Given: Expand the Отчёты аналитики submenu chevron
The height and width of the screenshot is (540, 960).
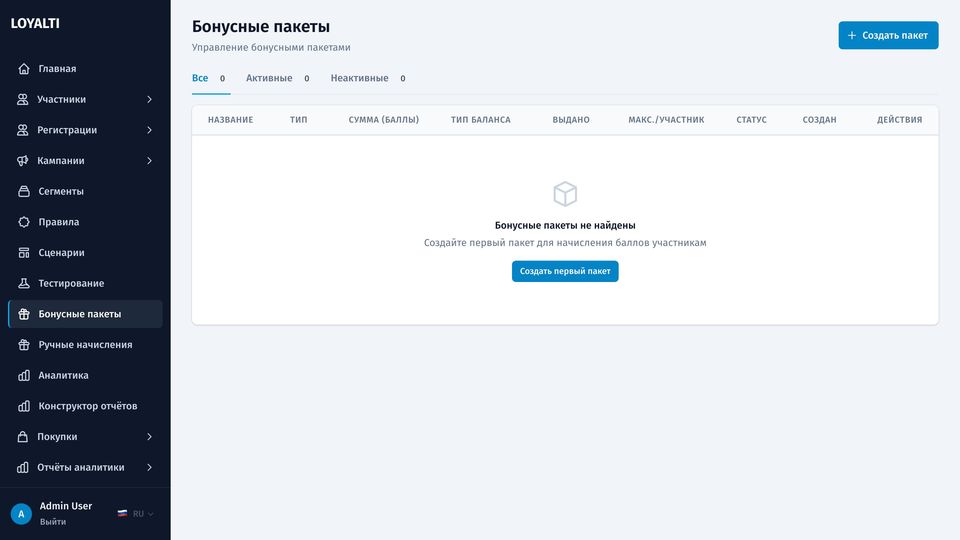Looking at the screenshot, I should pyautogui.click(x=149, y=467).
